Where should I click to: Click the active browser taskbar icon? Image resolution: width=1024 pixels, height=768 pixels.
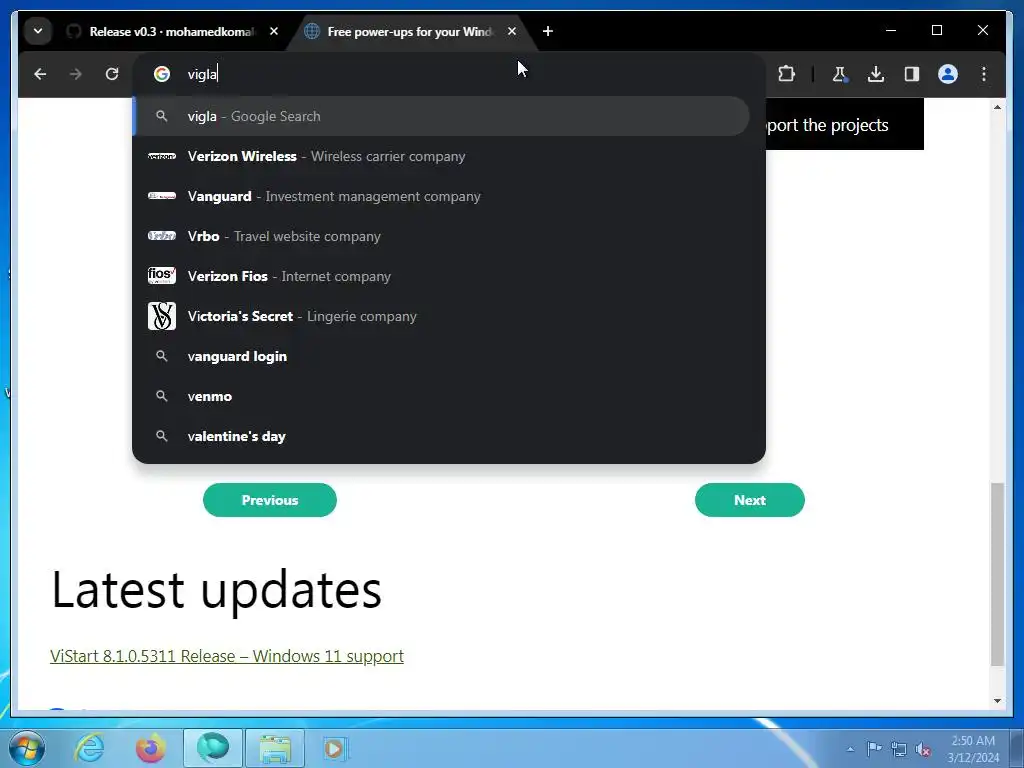pos(213,748)
